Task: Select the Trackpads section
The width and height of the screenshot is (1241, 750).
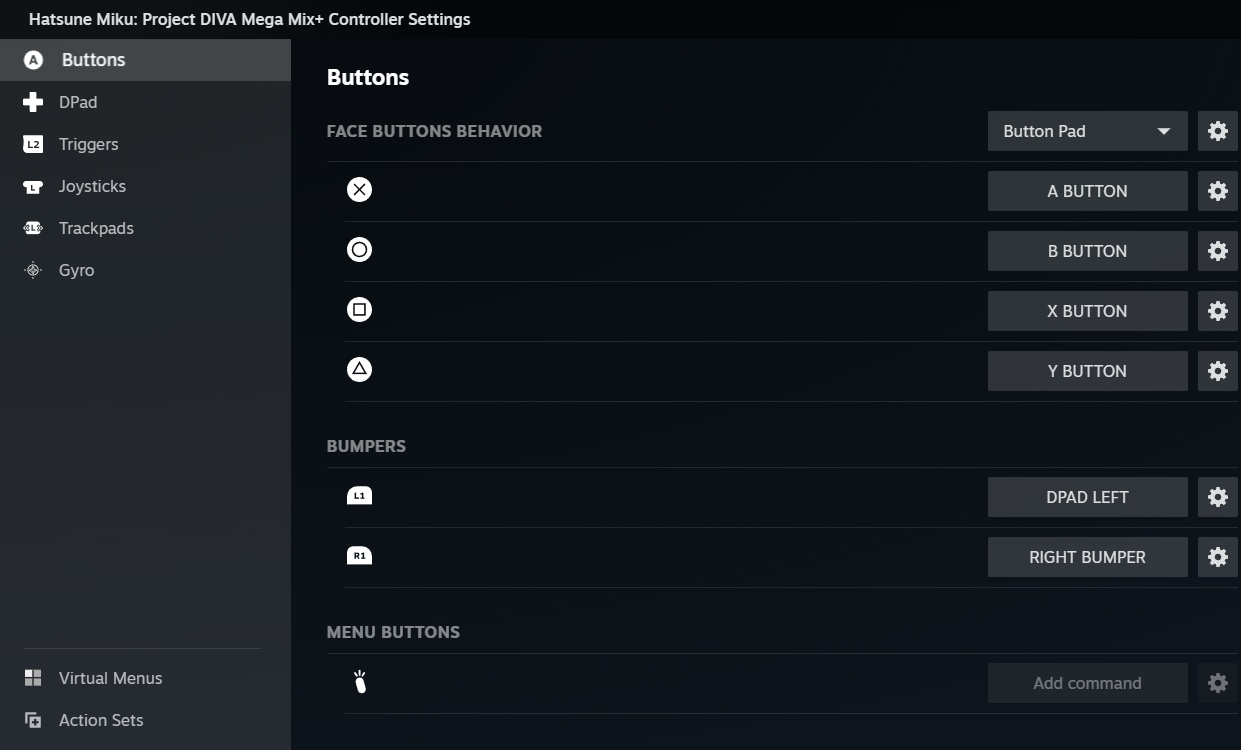Action: [x=96, y=228]
